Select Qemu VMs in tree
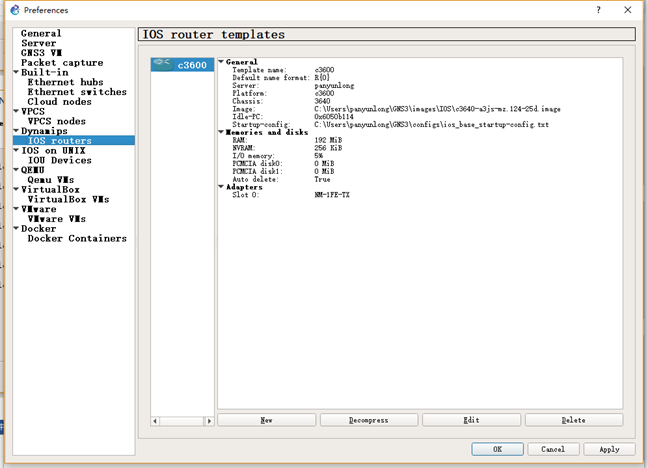Viewport: 648px width, 468px height. pyautogui.click(x=50, y=180)
